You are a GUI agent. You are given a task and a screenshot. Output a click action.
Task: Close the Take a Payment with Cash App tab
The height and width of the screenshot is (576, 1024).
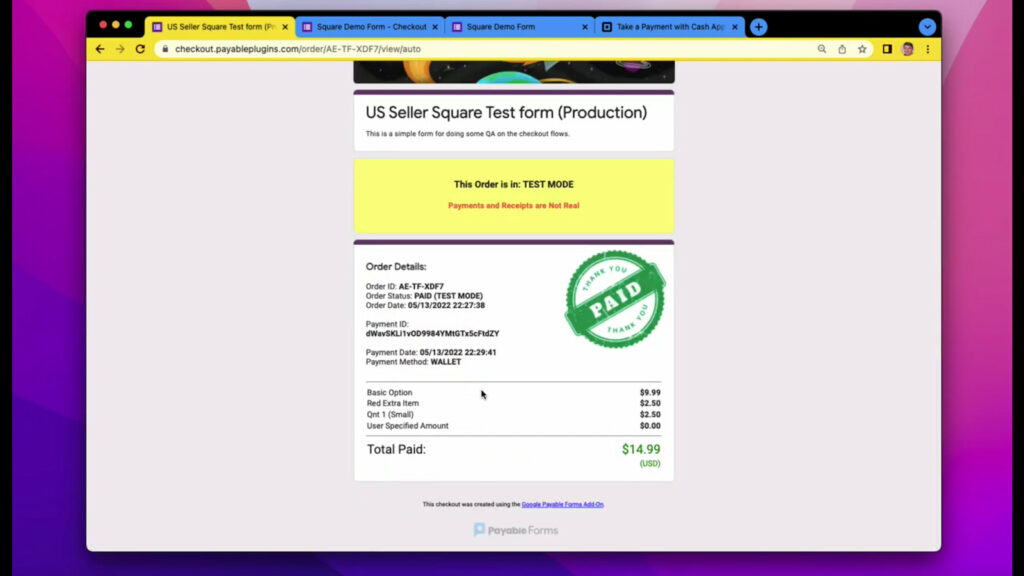[735, 27]
